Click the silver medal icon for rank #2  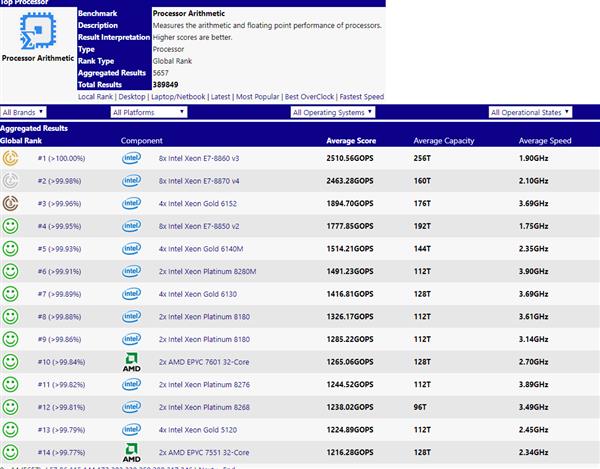tap(12, 181)
